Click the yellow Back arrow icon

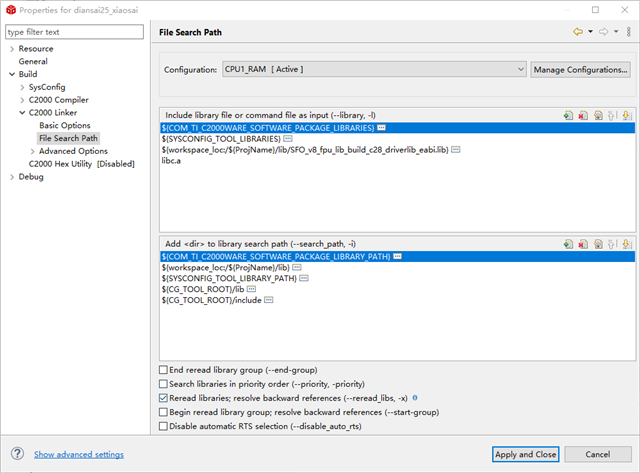point(577,32)
